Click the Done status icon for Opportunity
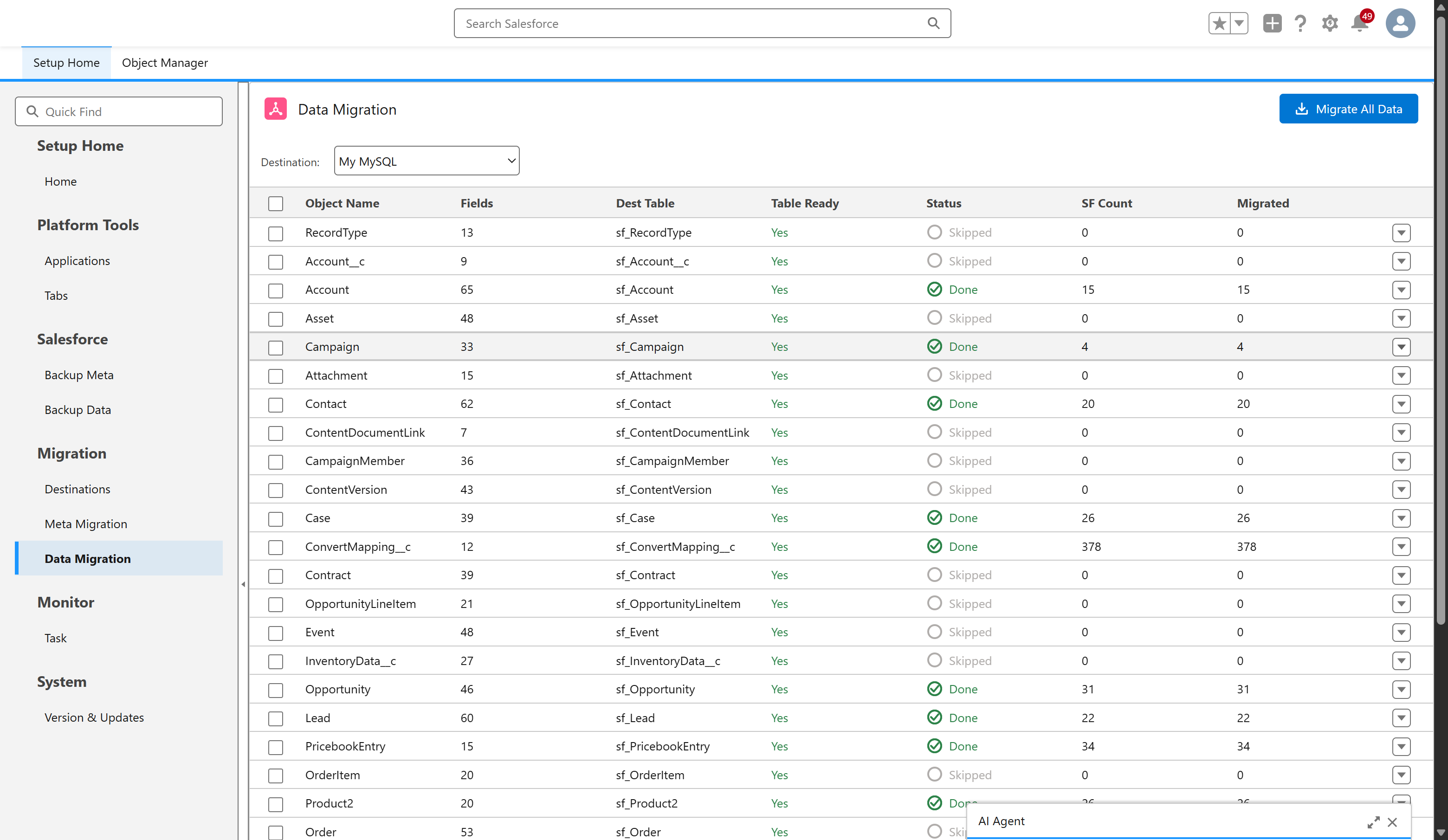The image size is (1448, 840). 934,689
